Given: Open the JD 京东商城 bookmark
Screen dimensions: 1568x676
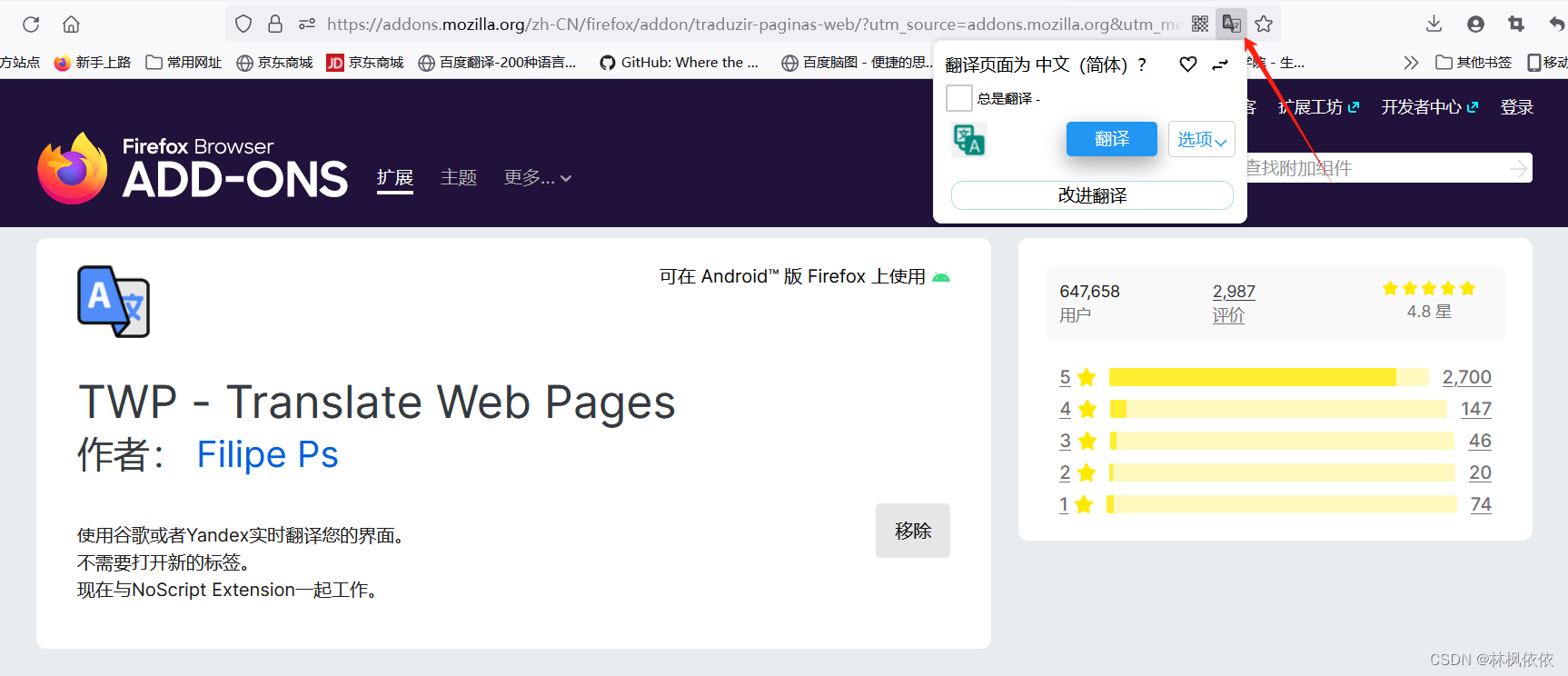Looking at the screenshot, I should click(364, 62).
